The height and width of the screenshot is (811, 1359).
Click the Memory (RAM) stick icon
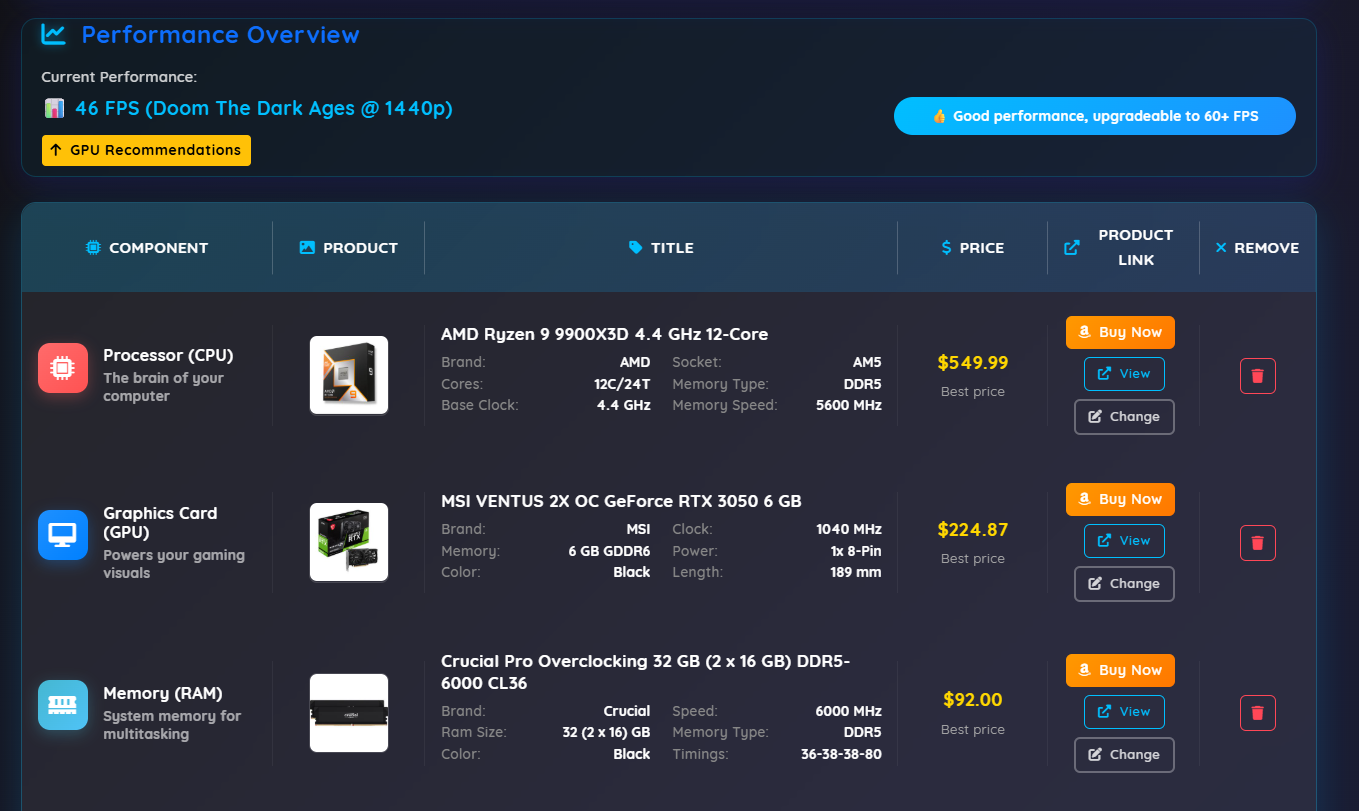pyautogui.click(x=62, y=705)
